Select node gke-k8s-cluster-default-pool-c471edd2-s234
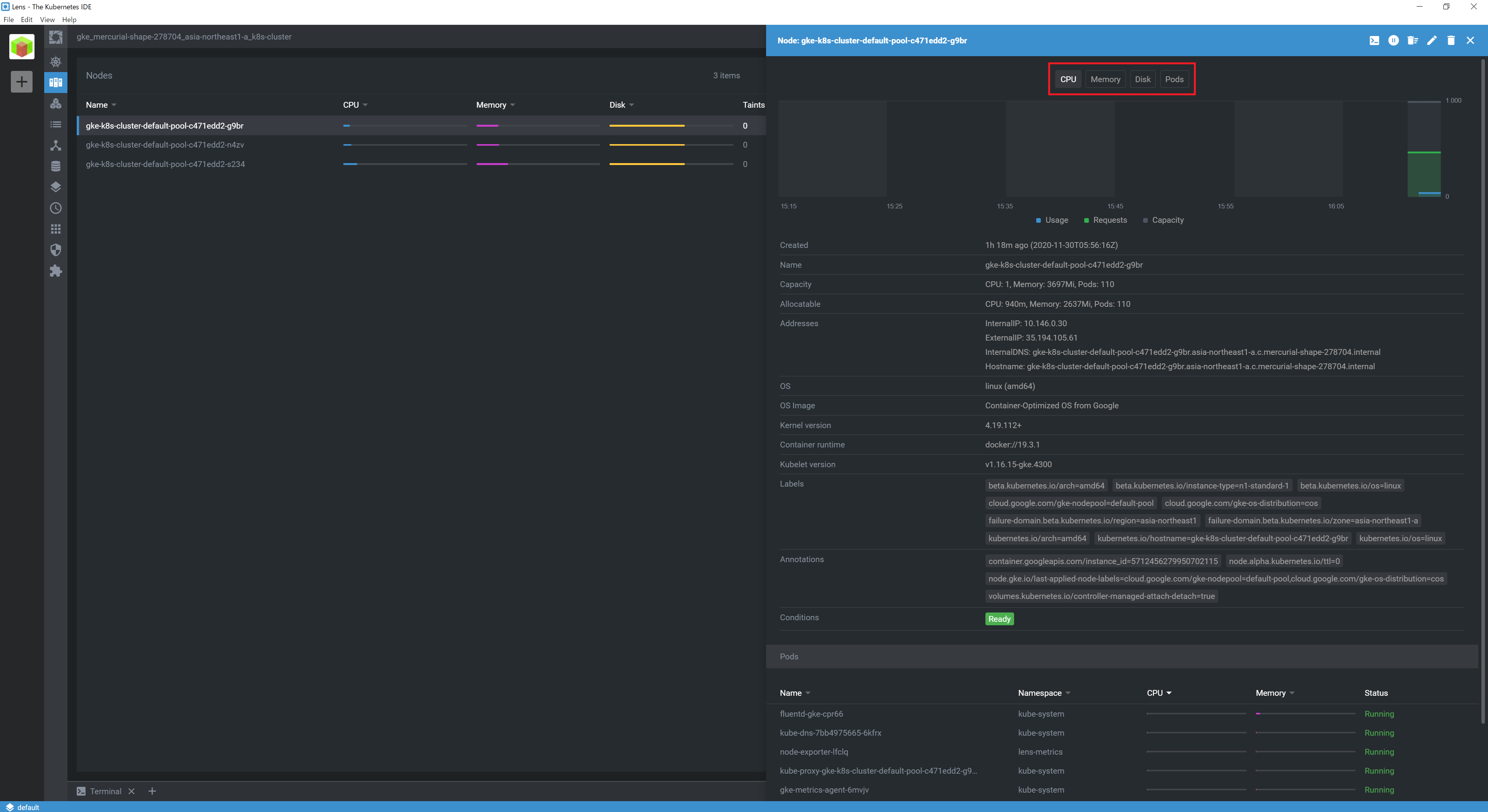This screenshot has height=812, width=1488. [165, 164]
